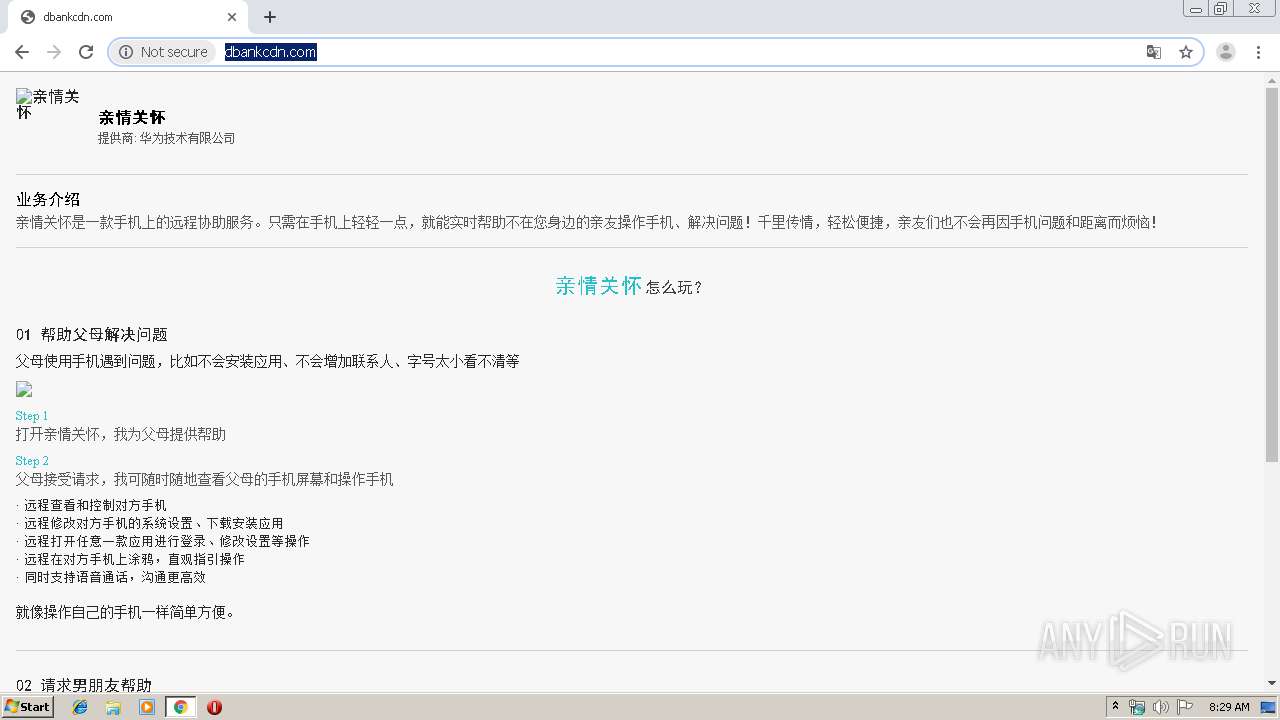1280x720 pixels.
Task: Click the broken image under section 01
Action: coord(24,389)
